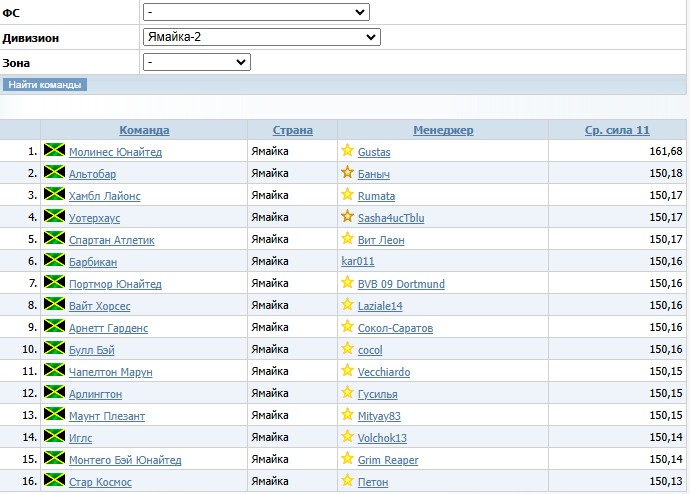The height and width of the screenshot is (494, 690).
Task: Click strength value 150,18 in Альтобар row
Action: [x=666, y=173]
